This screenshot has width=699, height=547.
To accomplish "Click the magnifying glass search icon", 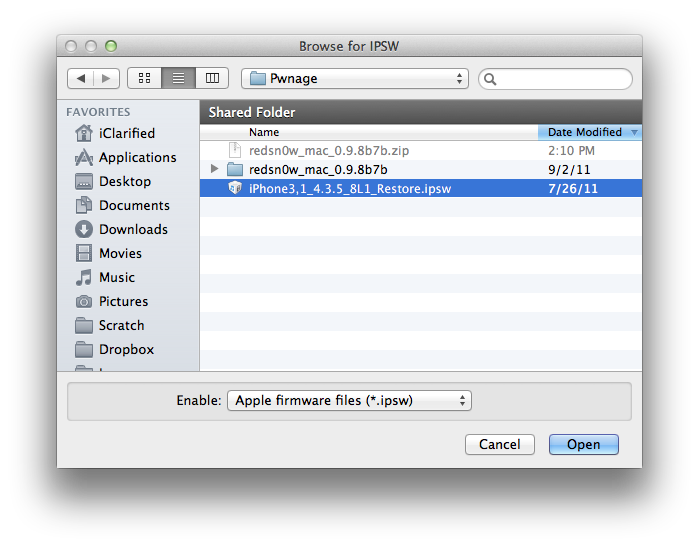I will (x=490, y=79).
